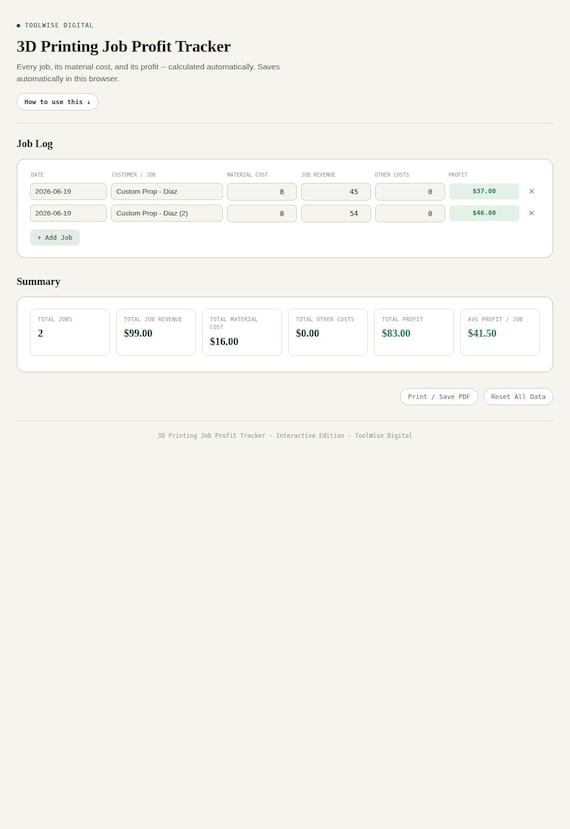The height and width of the screenshot is (829, 570).
Task: Click the + Add Job button
Action: tap(55, 237)
